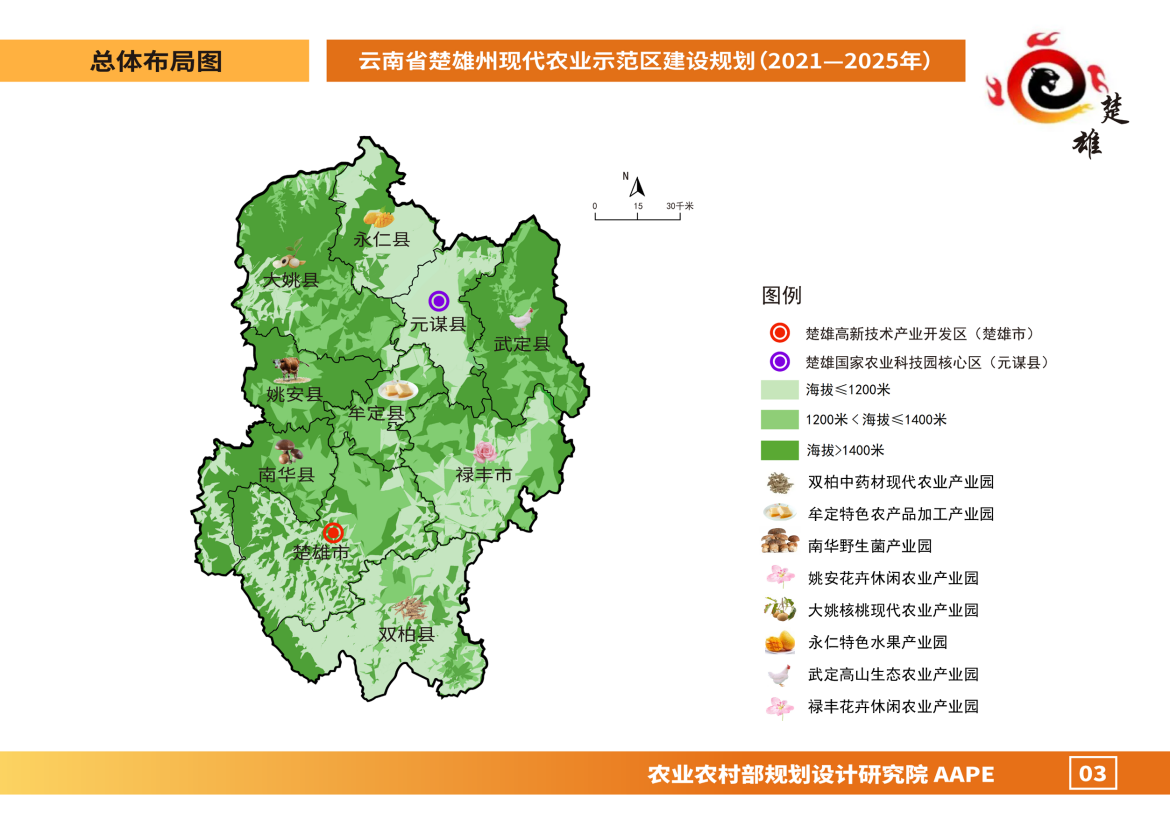Click the 云南省楚雄州现代农业示范区建设规划 header bar
Screen dimensions: 1170x828
click(x=645, y=61)
